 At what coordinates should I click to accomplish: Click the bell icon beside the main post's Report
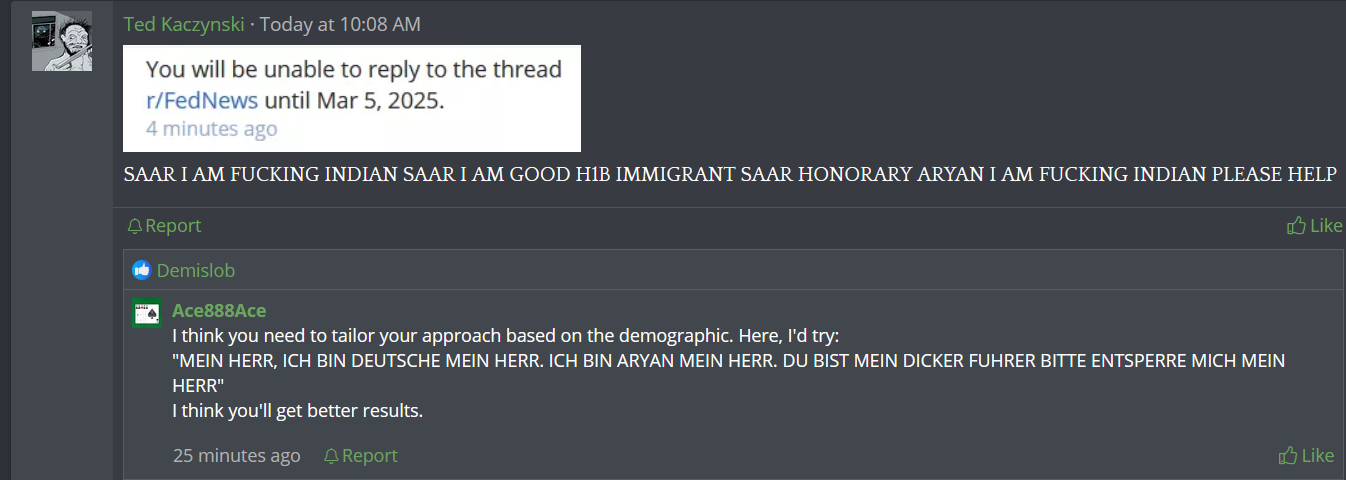[134, 226]
